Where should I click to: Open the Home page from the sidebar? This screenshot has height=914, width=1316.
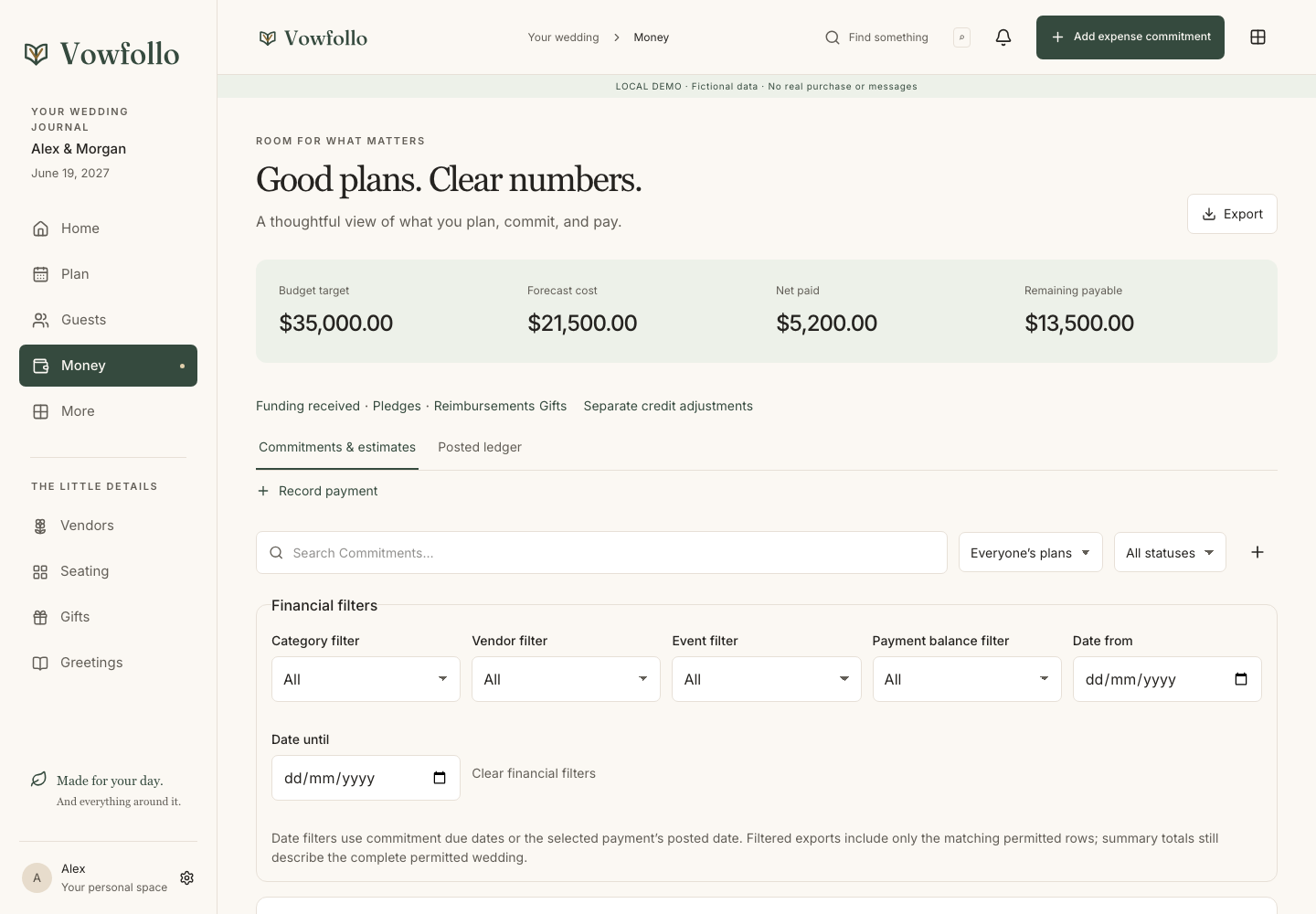[108, 228]
